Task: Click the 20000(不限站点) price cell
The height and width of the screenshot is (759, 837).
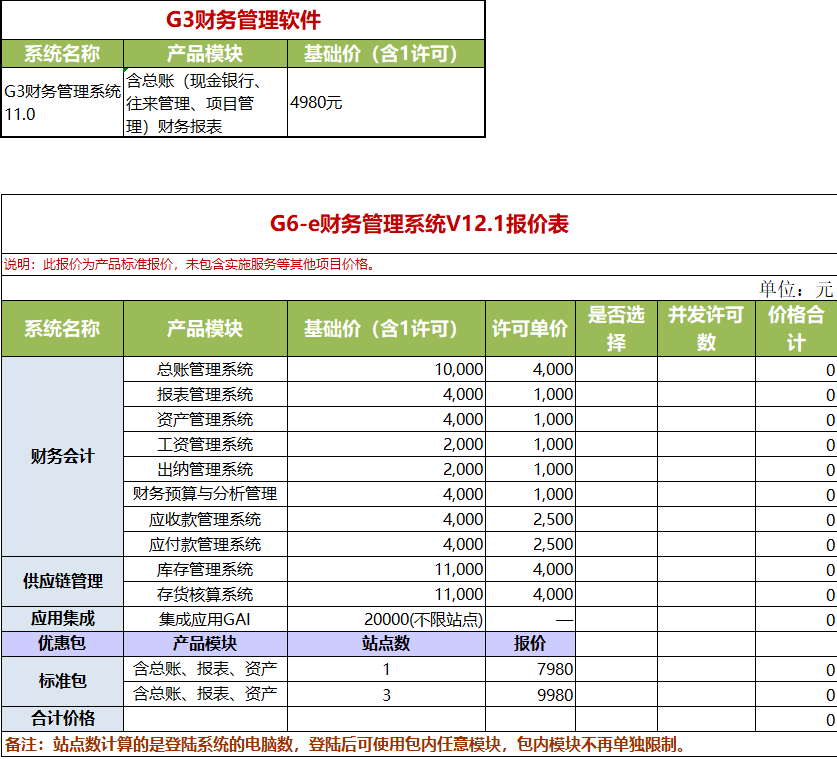Action: click(x=386, y=619)
